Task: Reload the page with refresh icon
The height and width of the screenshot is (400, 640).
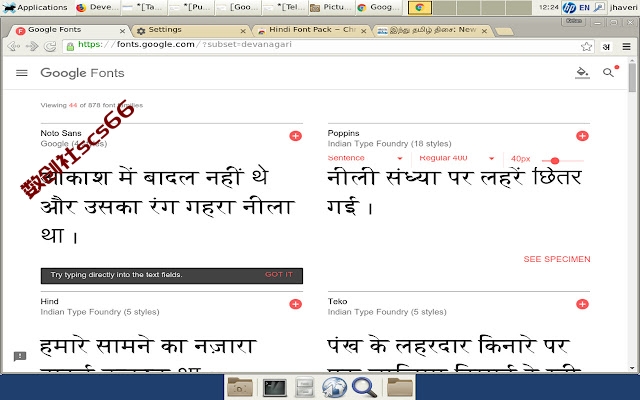Action: tap(50, 46)
